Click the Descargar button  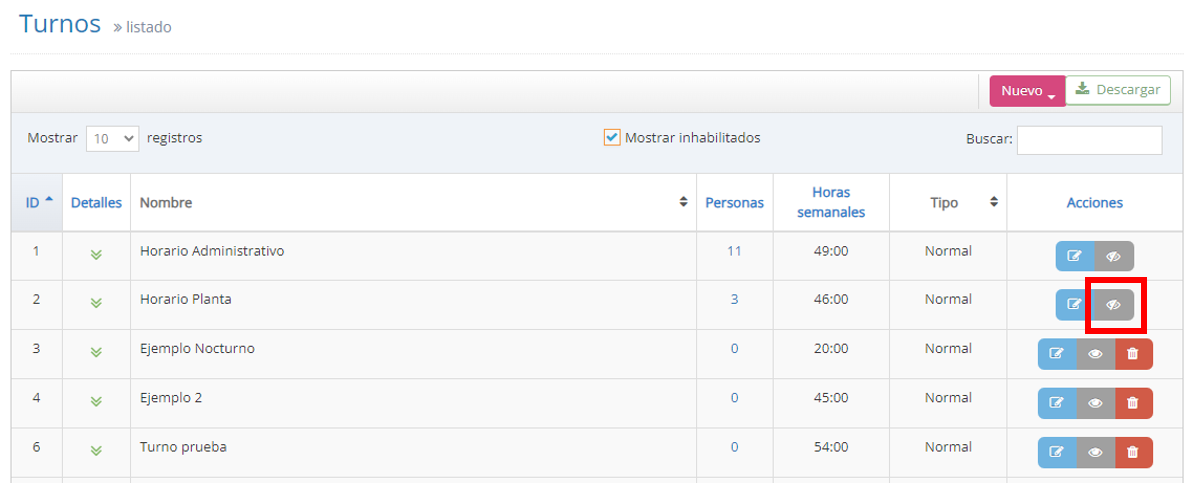click(x=1117, y=90)
